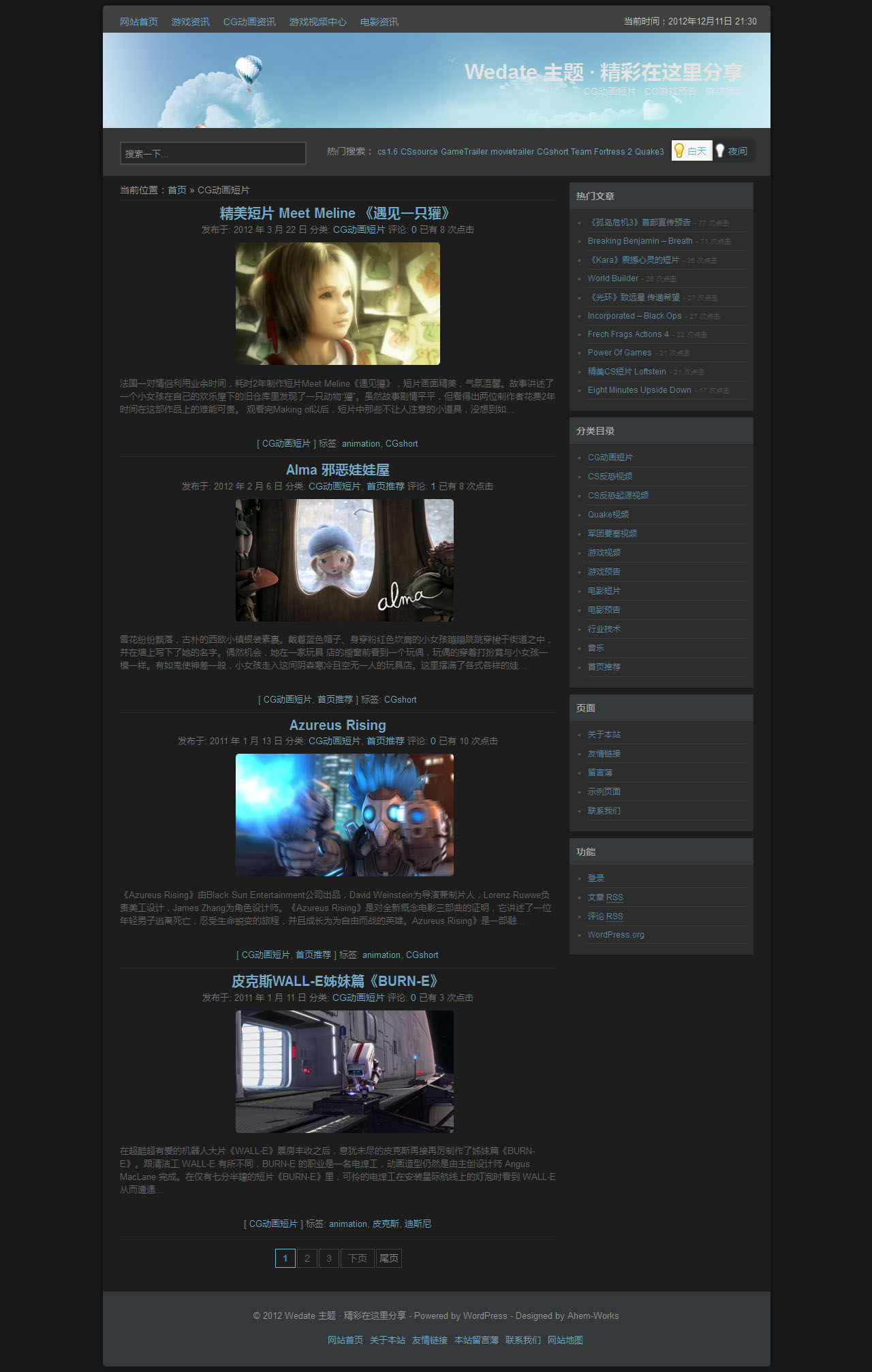Viewport: 872px width, 1372px height.
Task: Open the 游戏视频中心 navigation item
Action: (318, 22)
